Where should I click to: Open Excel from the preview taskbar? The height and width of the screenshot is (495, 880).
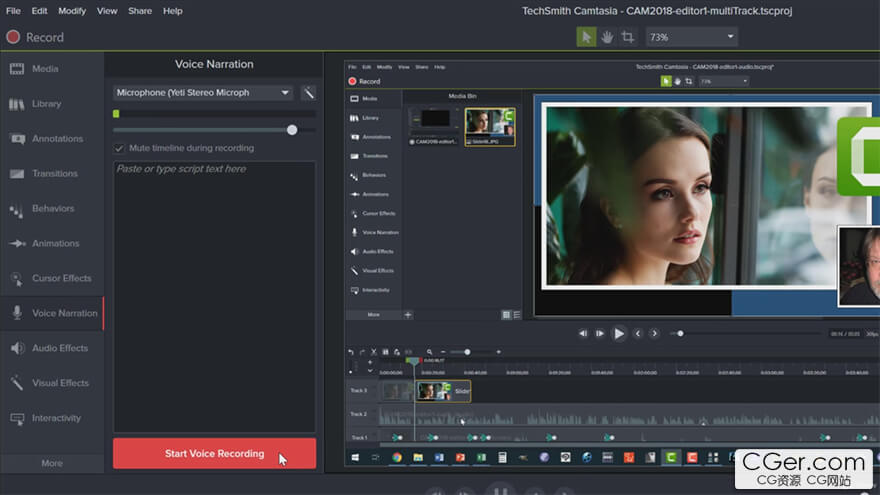[482, 458]
